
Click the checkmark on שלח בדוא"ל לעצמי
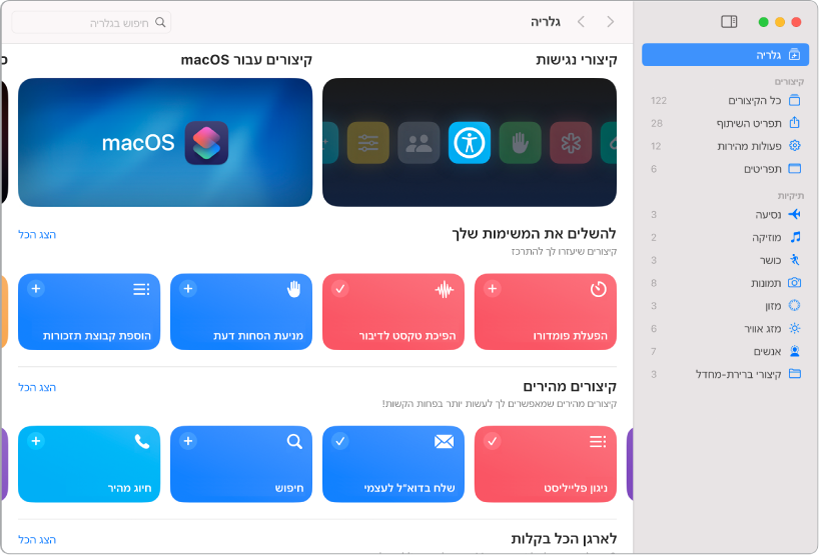pyautogui.click(x=340, y=441)
